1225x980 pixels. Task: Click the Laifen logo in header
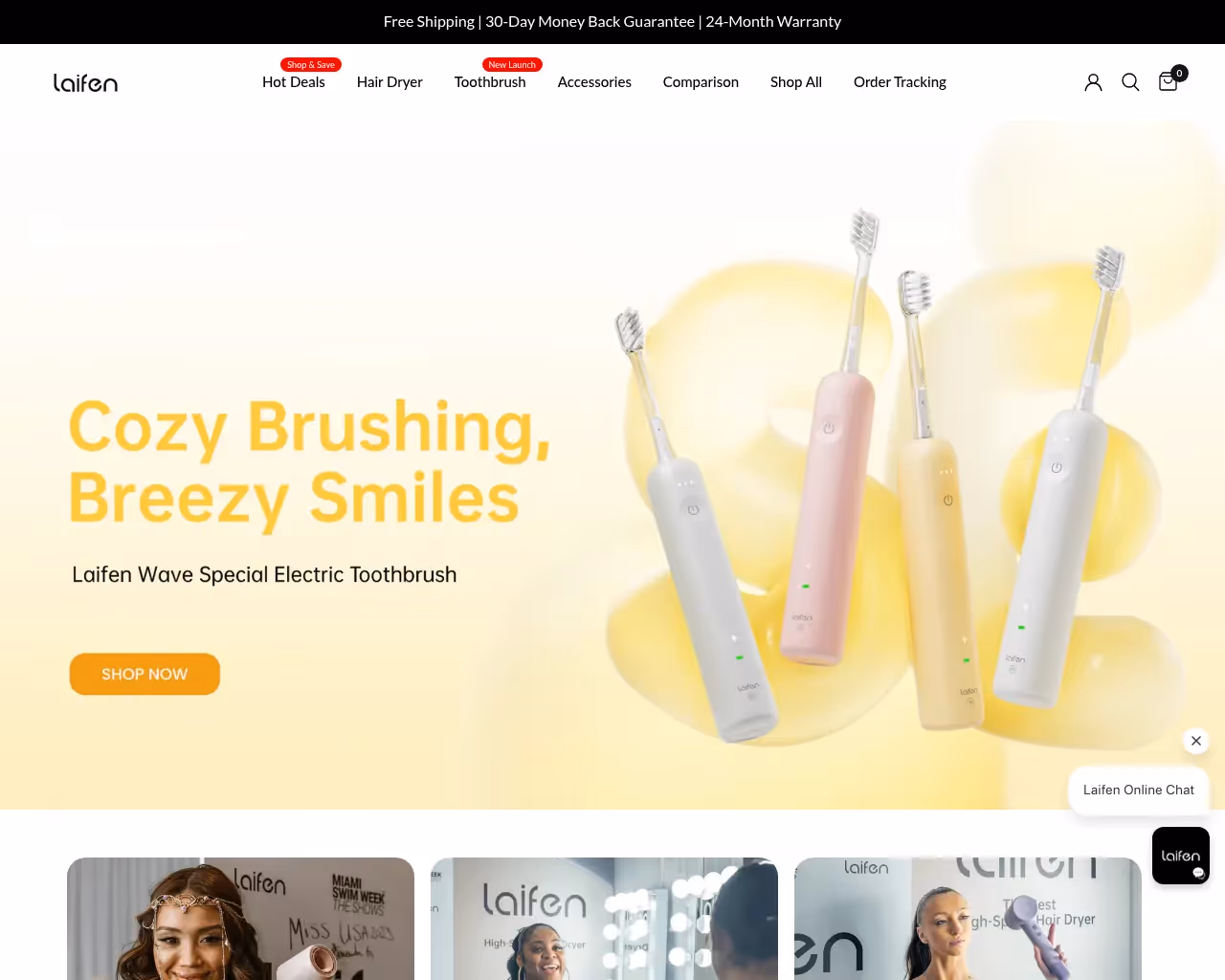(x=85, y=83)
